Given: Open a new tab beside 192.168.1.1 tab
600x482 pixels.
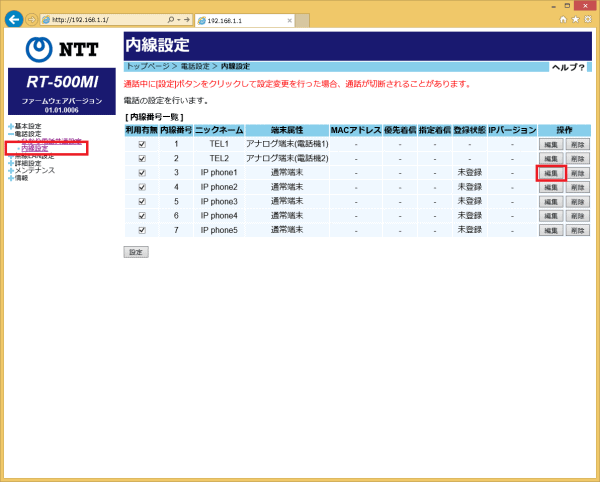Looking at the screenshot, I should click(302, 21).
